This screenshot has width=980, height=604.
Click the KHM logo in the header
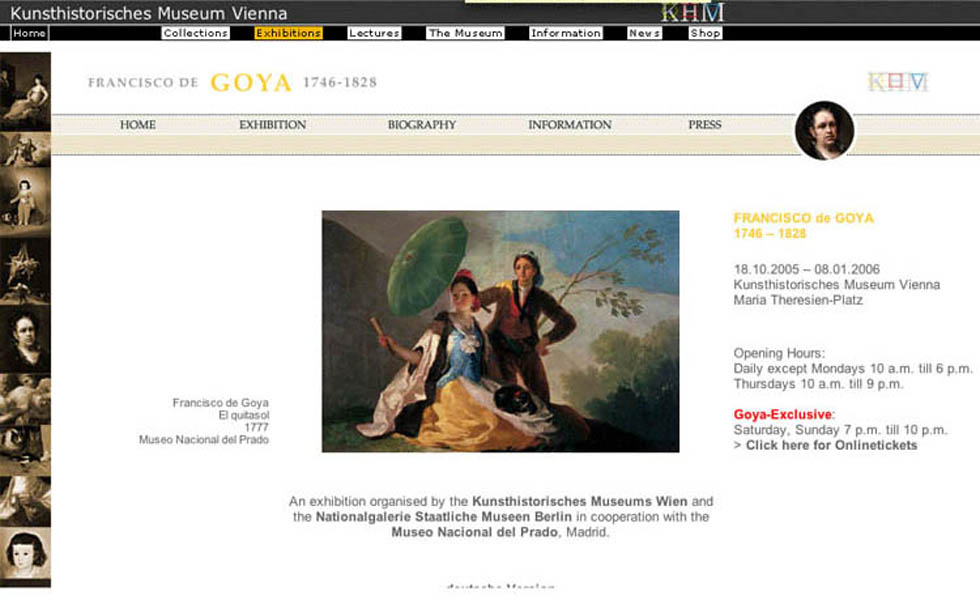(692, 12)
